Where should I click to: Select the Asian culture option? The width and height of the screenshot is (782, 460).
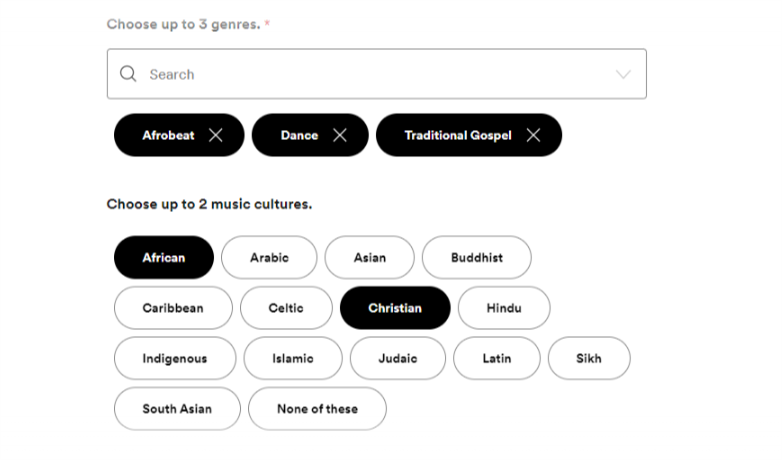[x=369, y=257]
